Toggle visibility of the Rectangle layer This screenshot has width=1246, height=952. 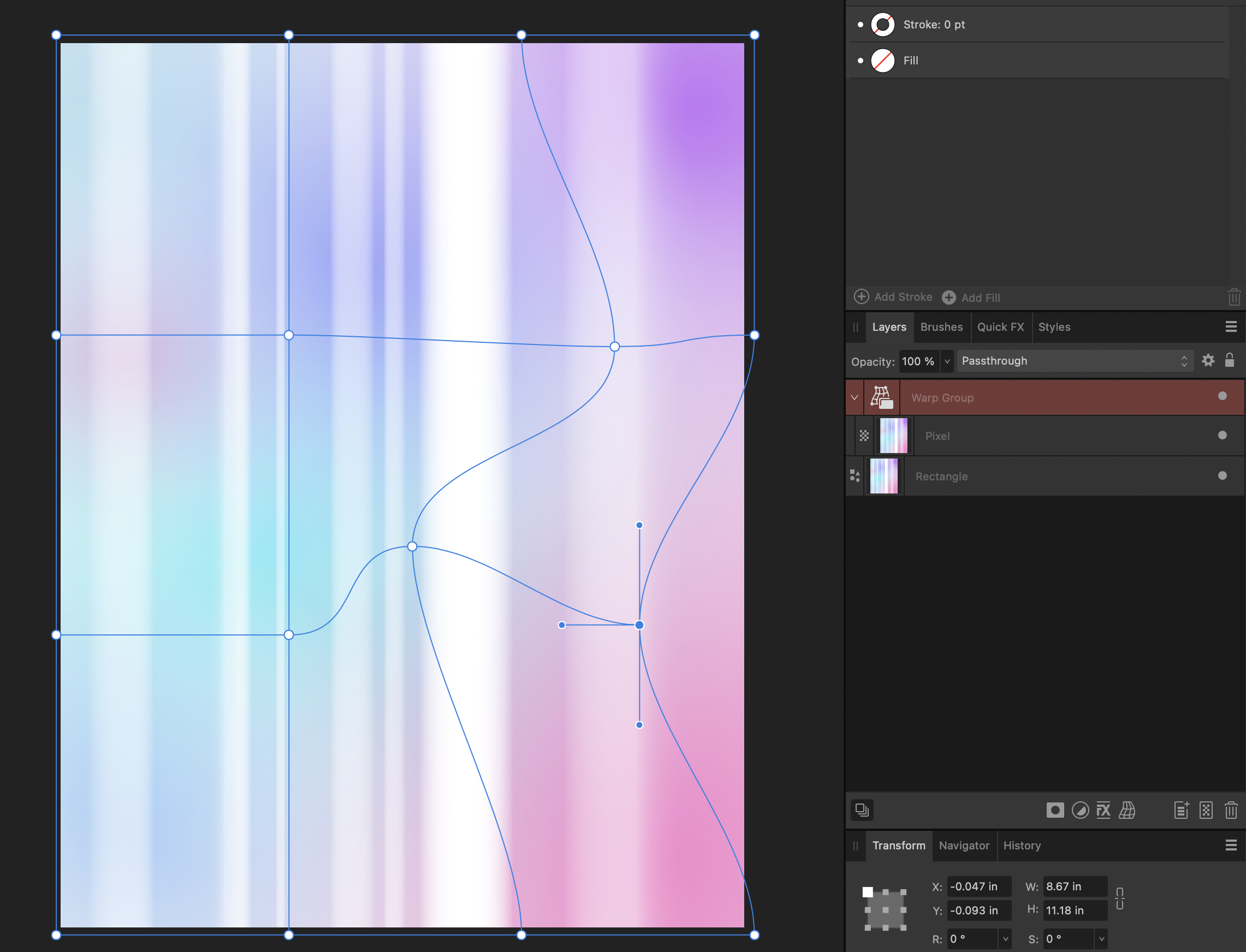1222,475
